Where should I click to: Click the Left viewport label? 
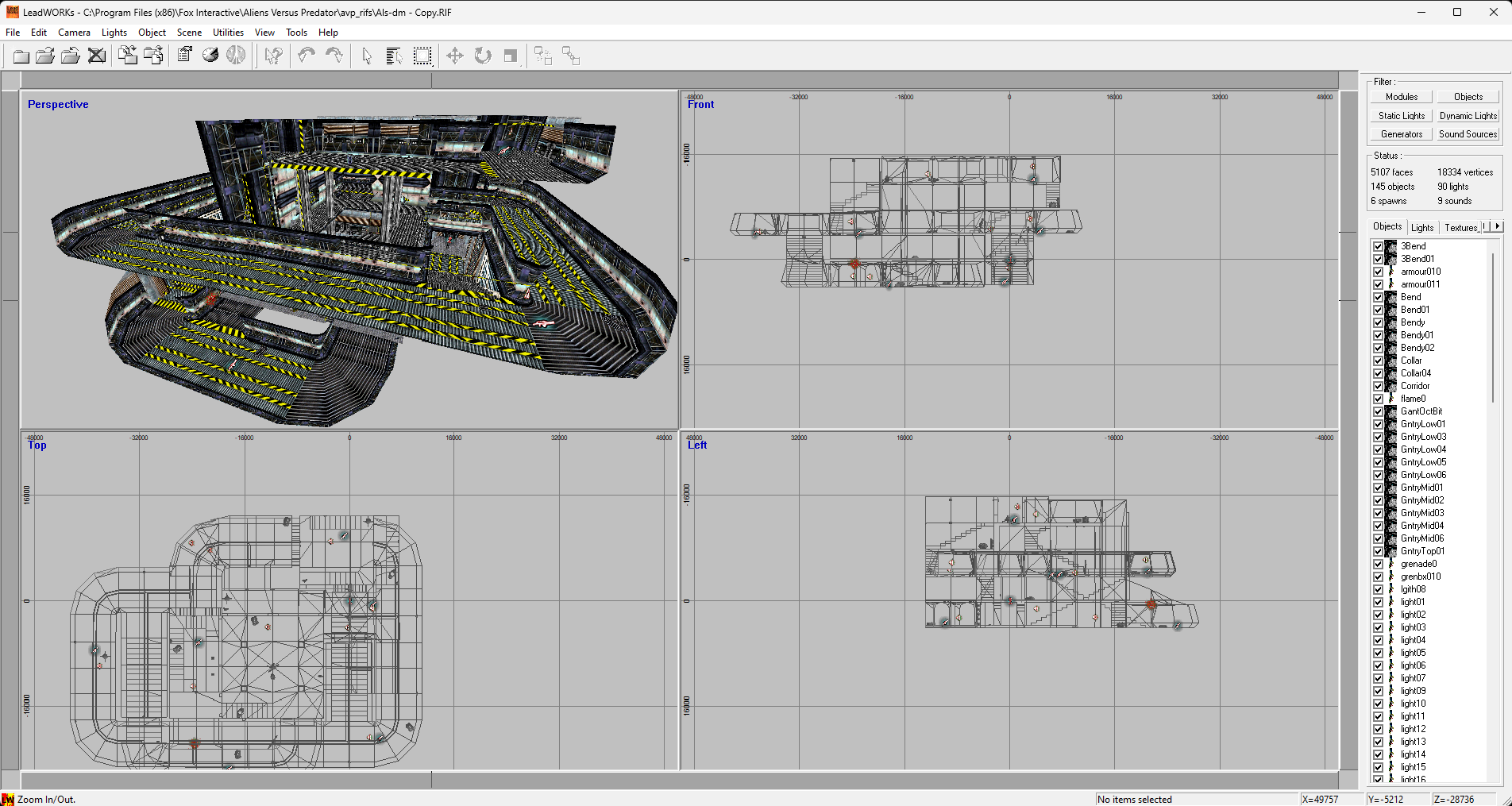point(697,445)
